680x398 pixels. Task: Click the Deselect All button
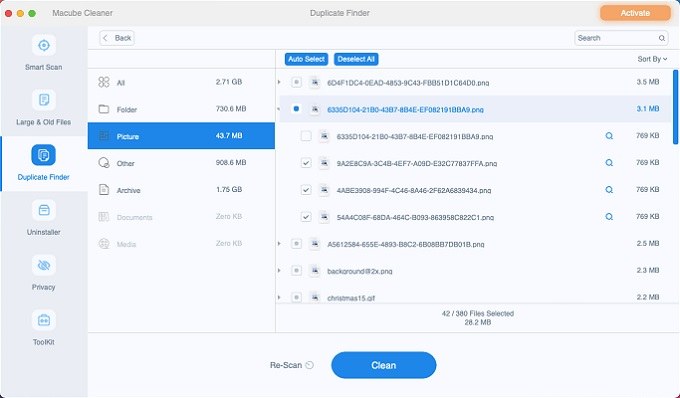[x=356, y=59]
